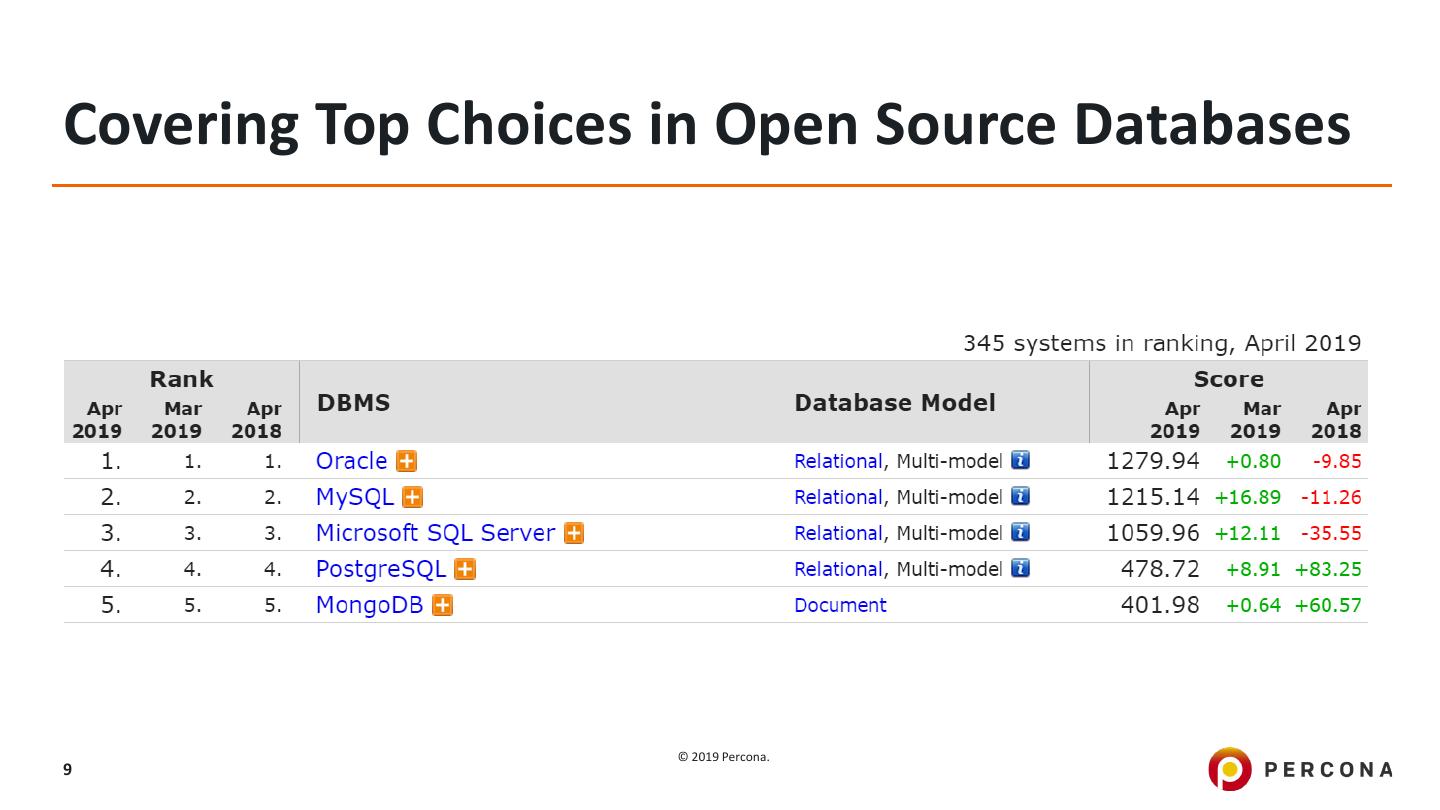Click the plus icon beside MySQL
The image size is (1440, 810).
coord(412,497)
